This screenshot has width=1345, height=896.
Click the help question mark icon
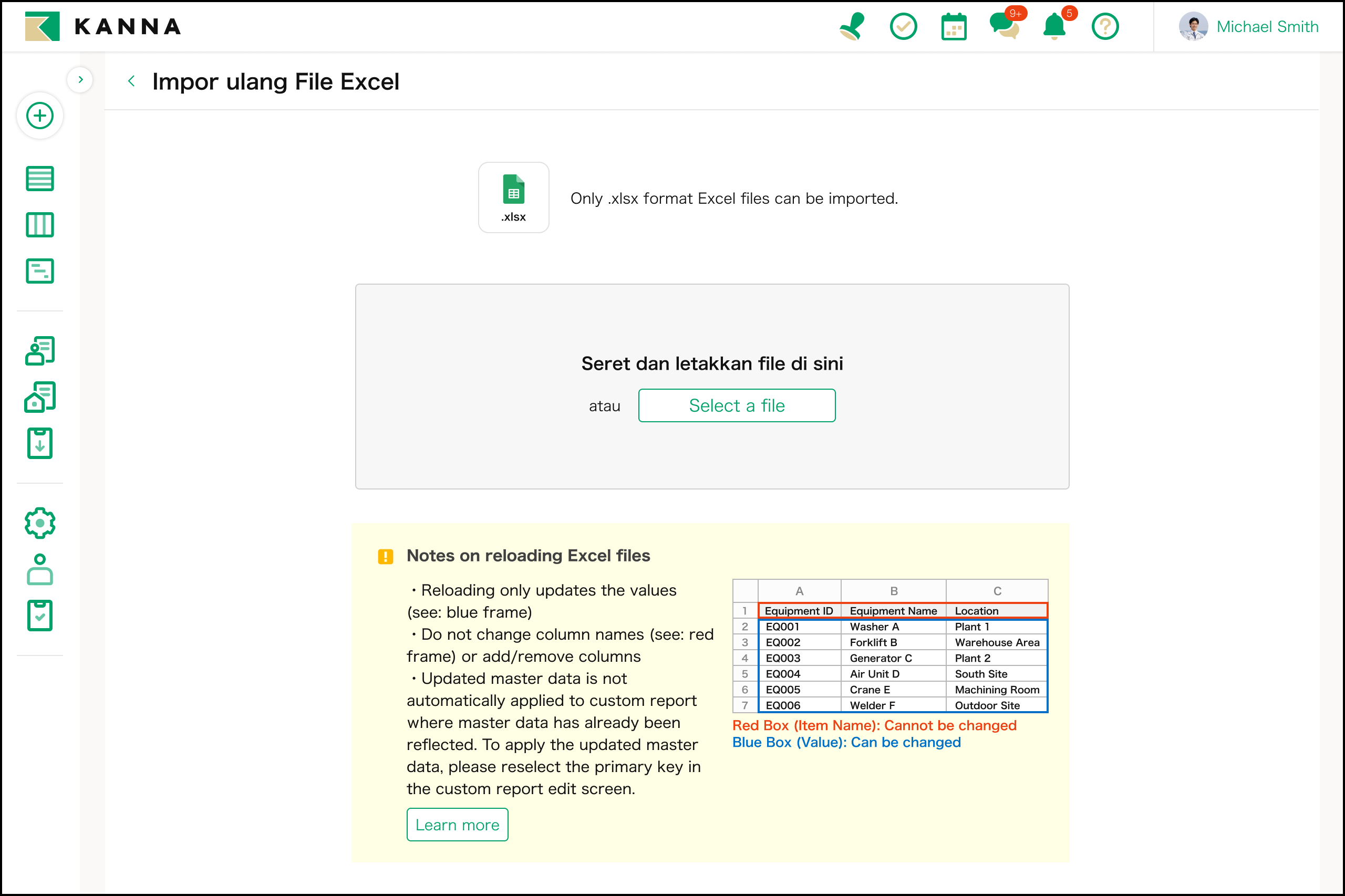click(1104, 27)
